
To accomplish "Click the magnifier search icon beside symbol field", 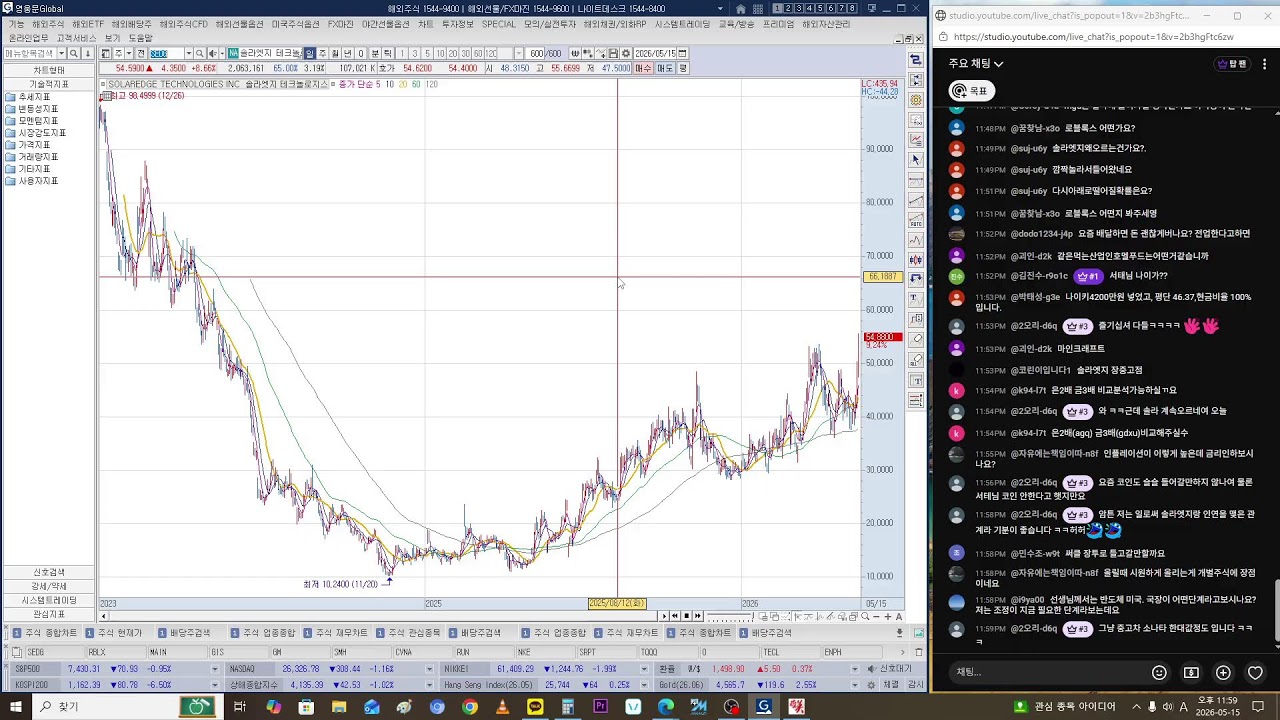I will coord(199,53).
